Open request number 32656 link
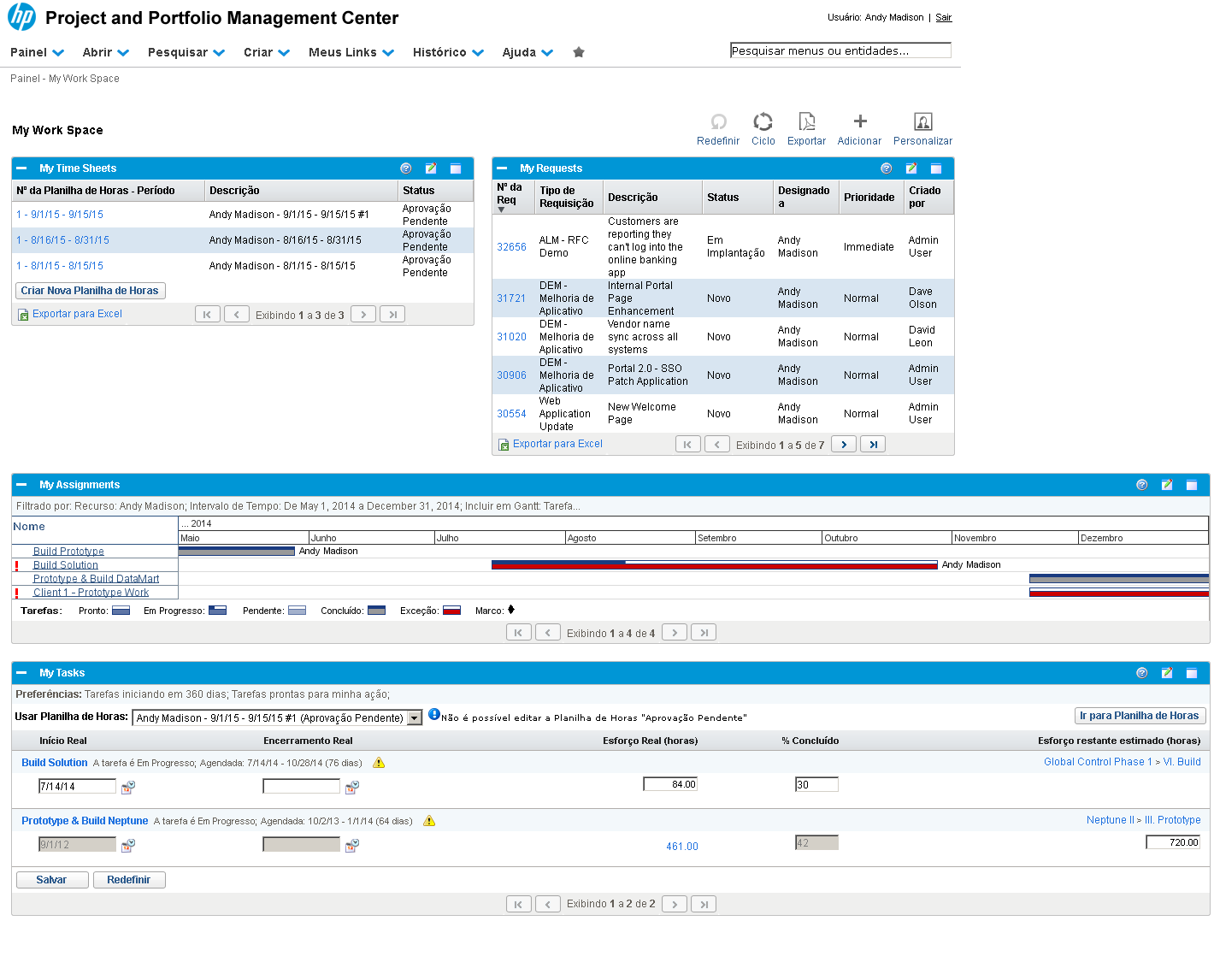 pyautogui.click(x=511, y=247)
